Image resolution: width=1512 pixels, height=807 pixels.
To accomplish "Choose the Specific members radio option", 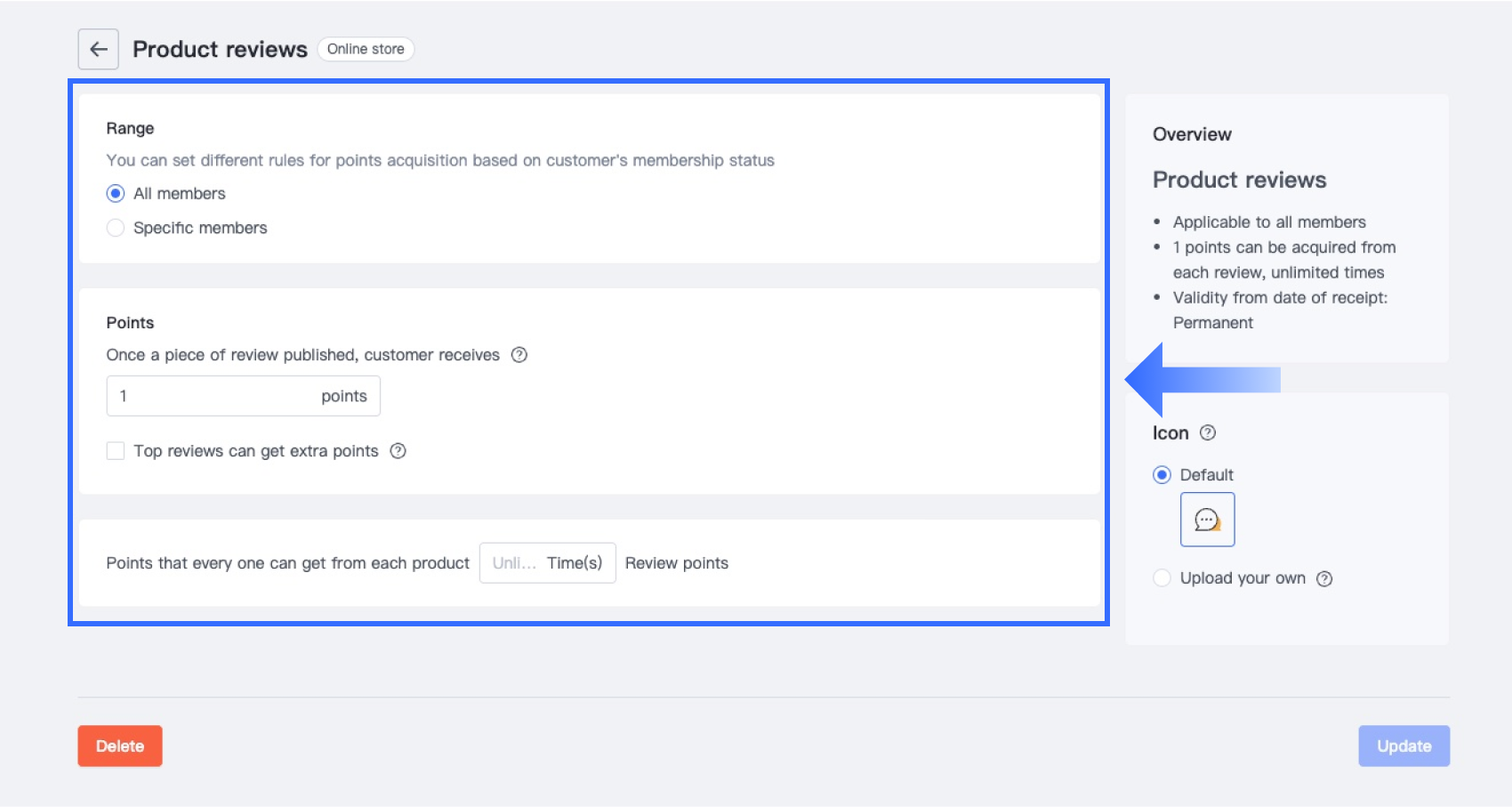I will (116, 228).
